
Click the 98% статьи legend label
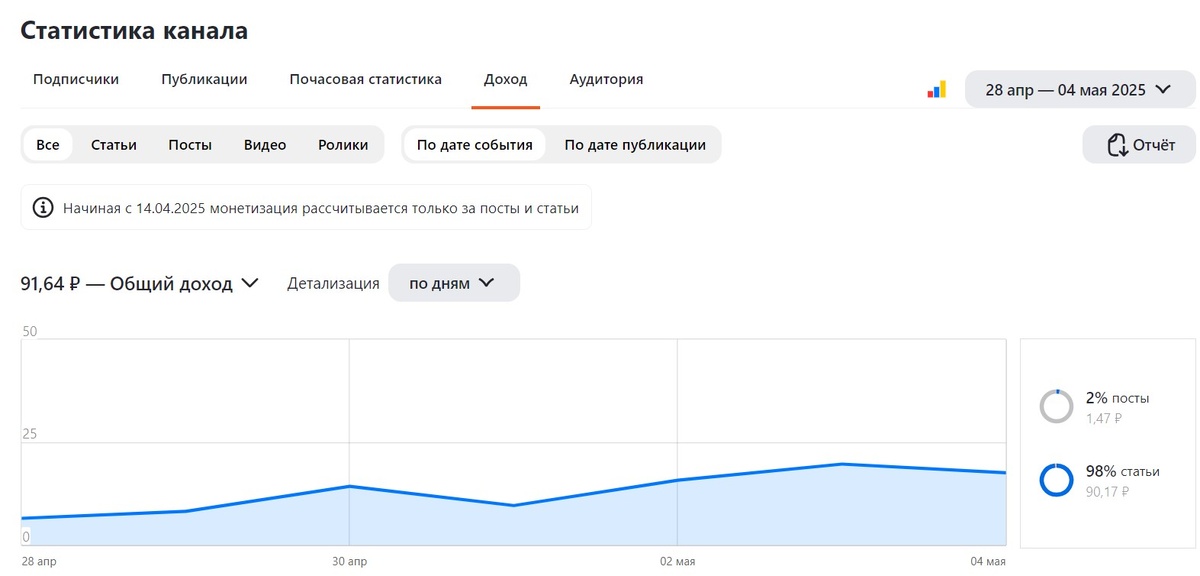1123,471
